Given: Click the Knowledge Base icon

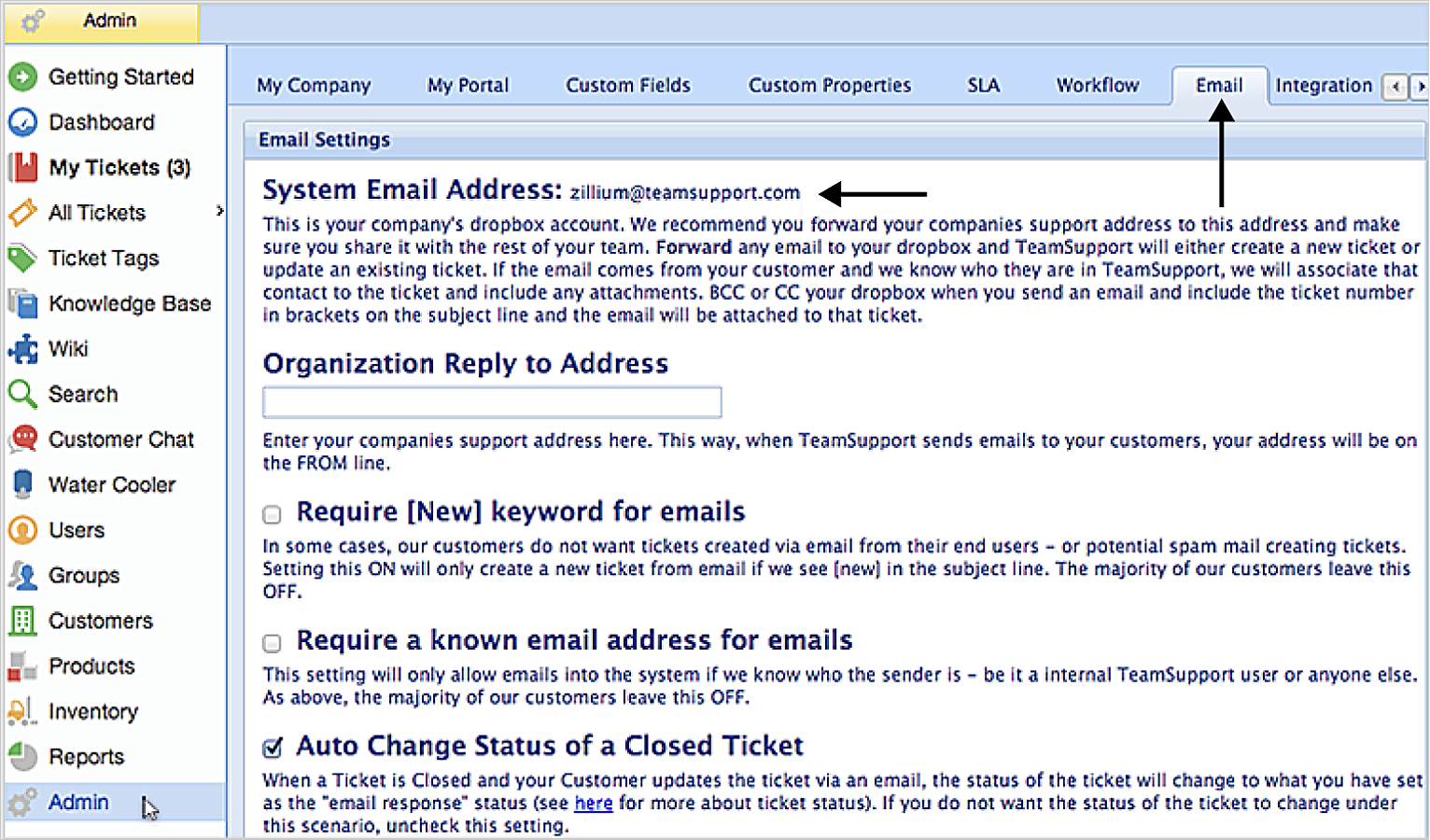Looking at the screenshot, I should click(22, 303).
